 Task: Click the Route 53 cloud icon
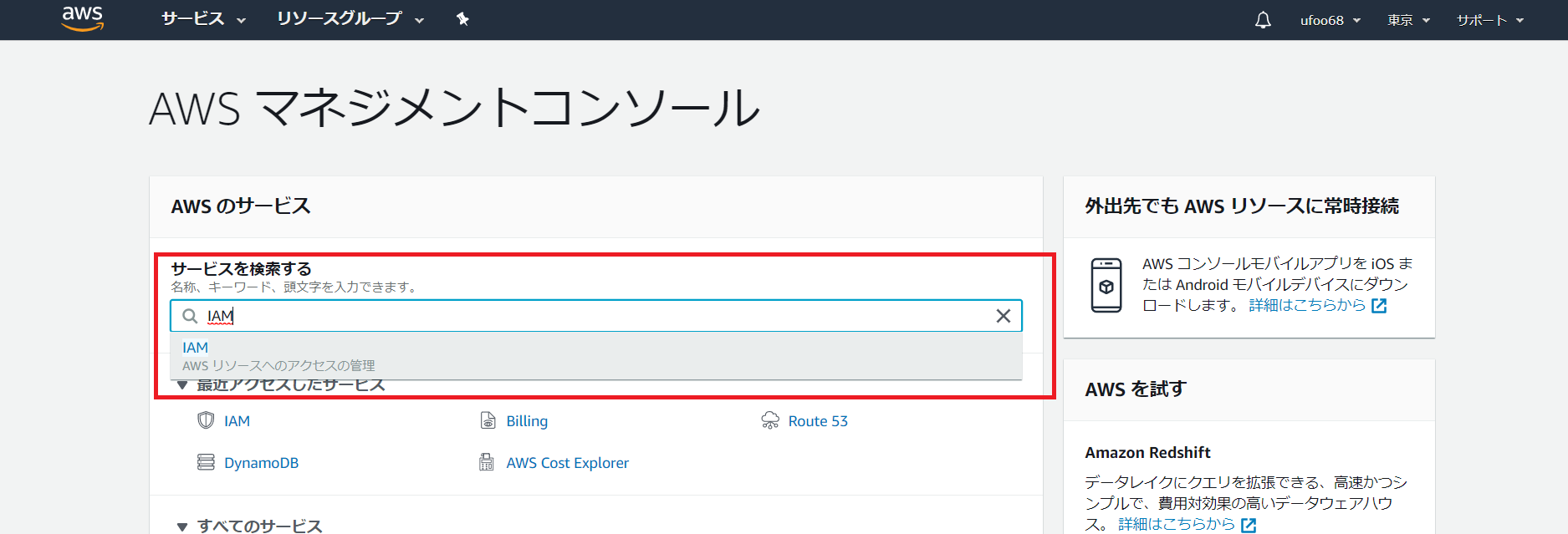pos(770,420)
